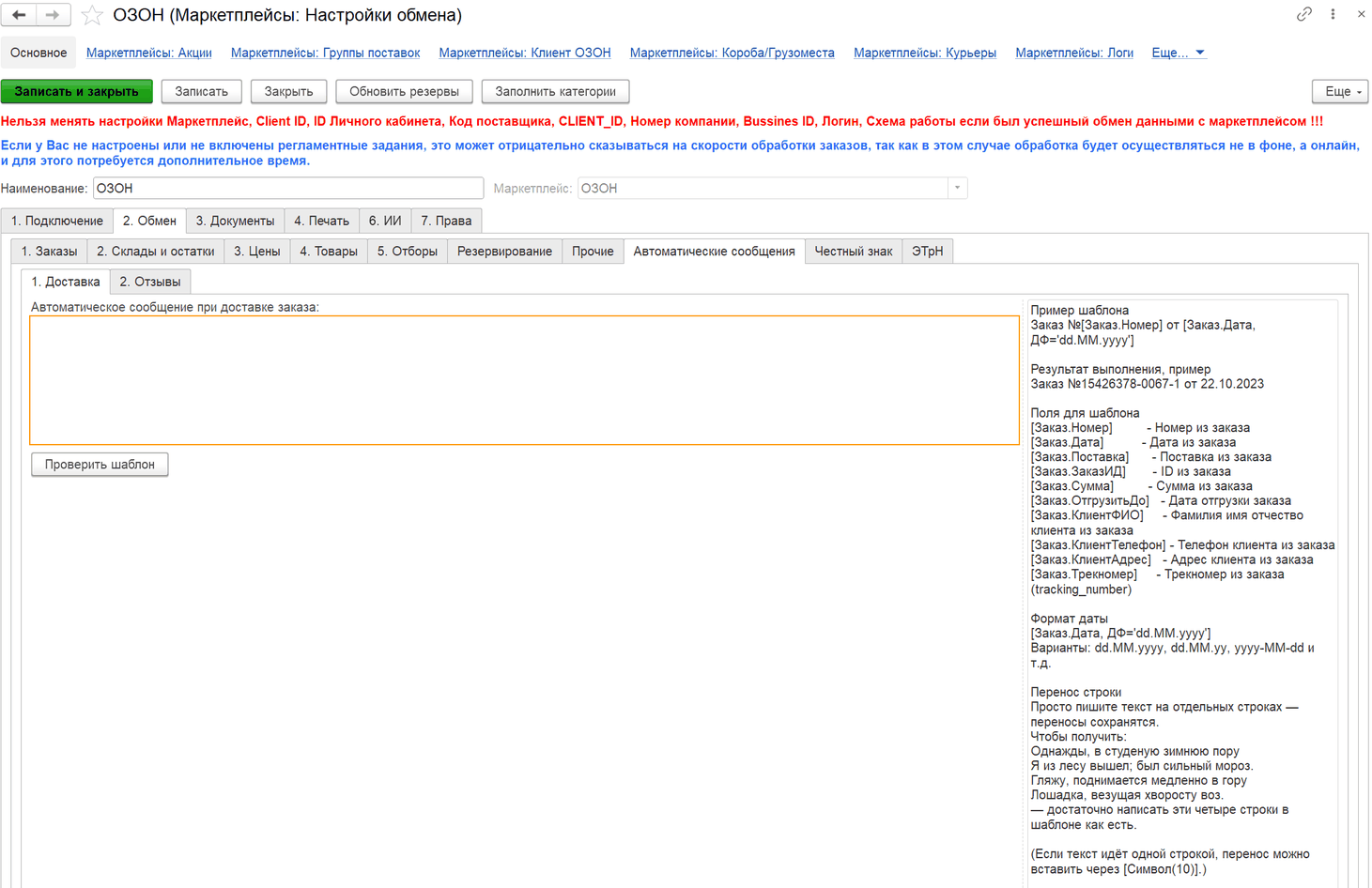Click the back navigation arrow
1372x888 pixels.
coord(19,15)
